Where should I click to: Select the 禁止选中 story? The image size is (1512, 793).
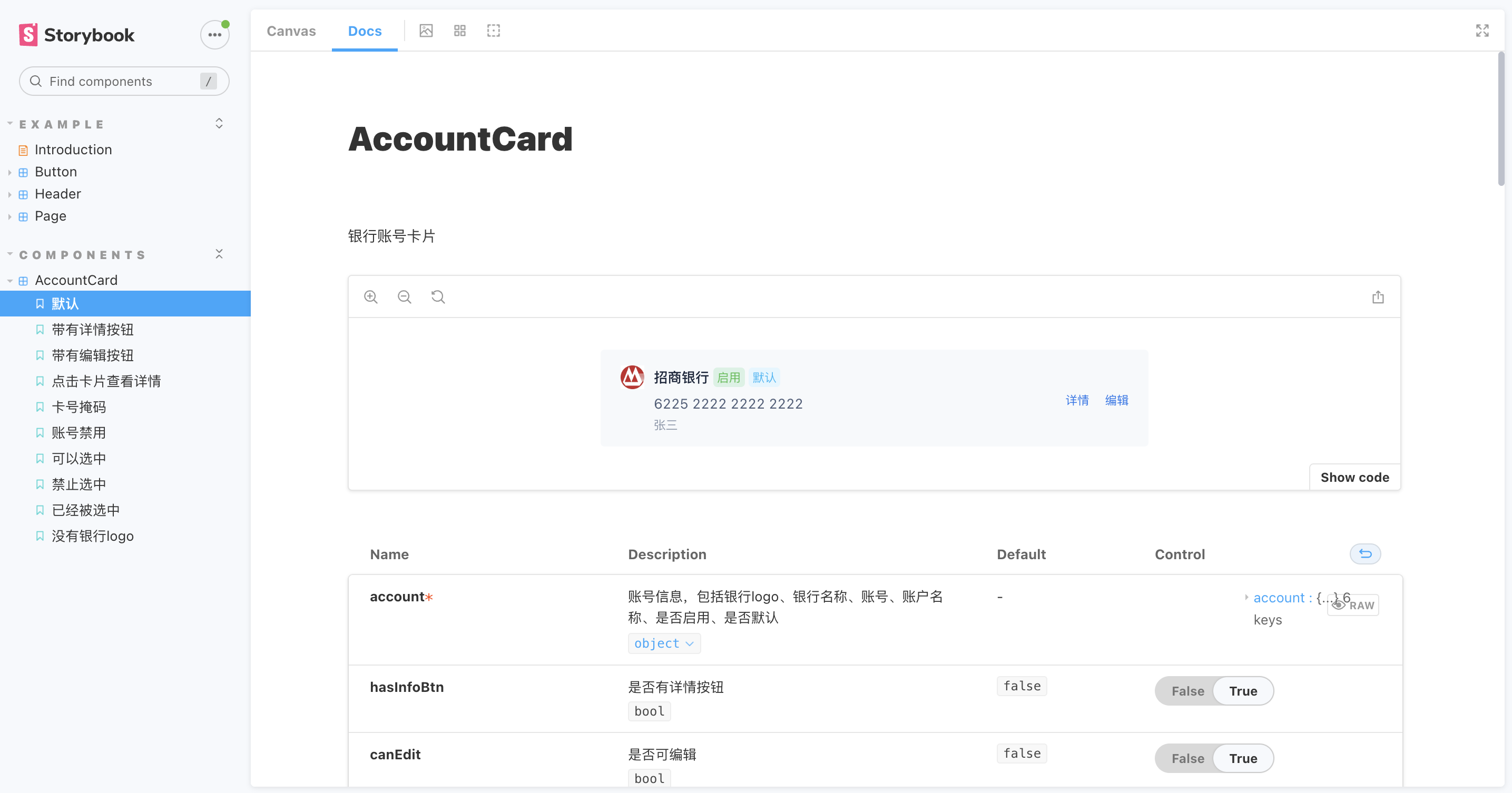click(78, 484)
